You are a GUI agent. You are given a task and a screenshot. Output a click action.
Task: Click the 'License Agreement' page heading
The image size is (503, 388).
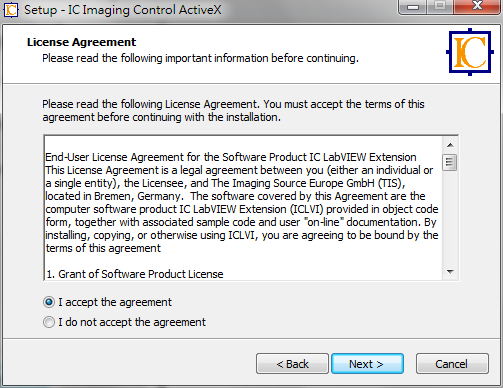81,42
